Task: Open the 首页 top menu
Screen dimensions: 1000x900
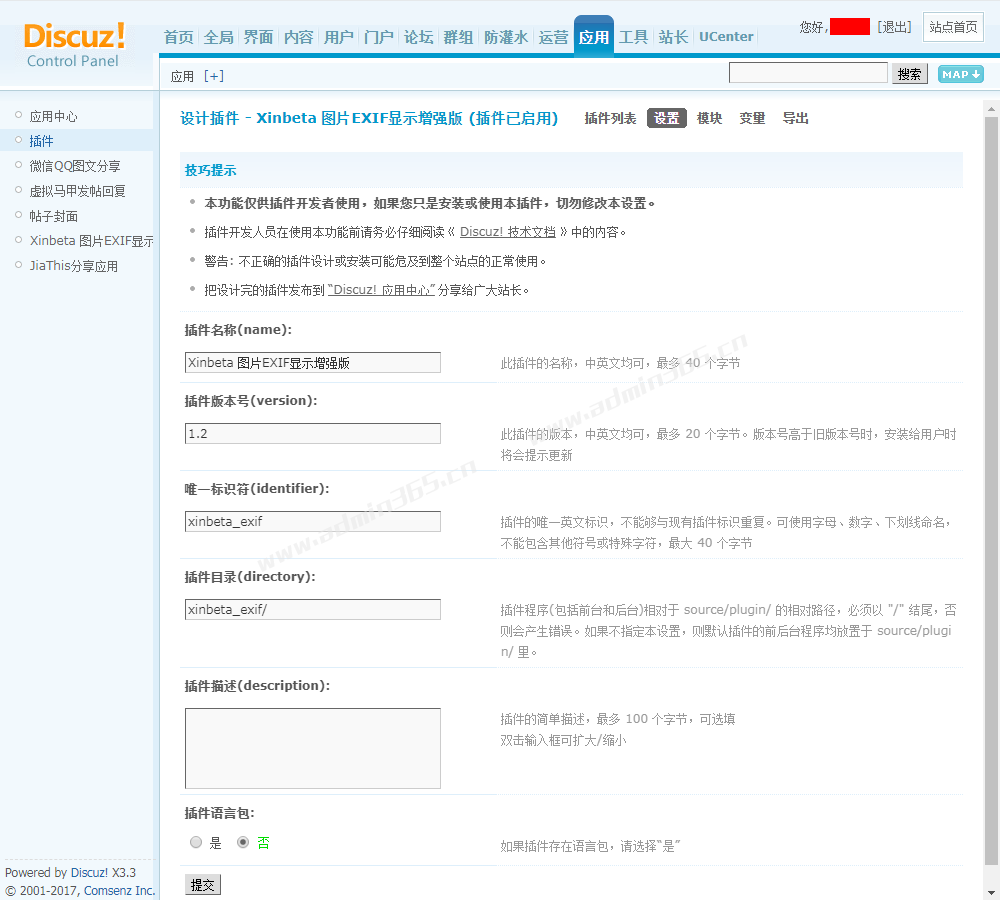Action: [x=179, y=37]
